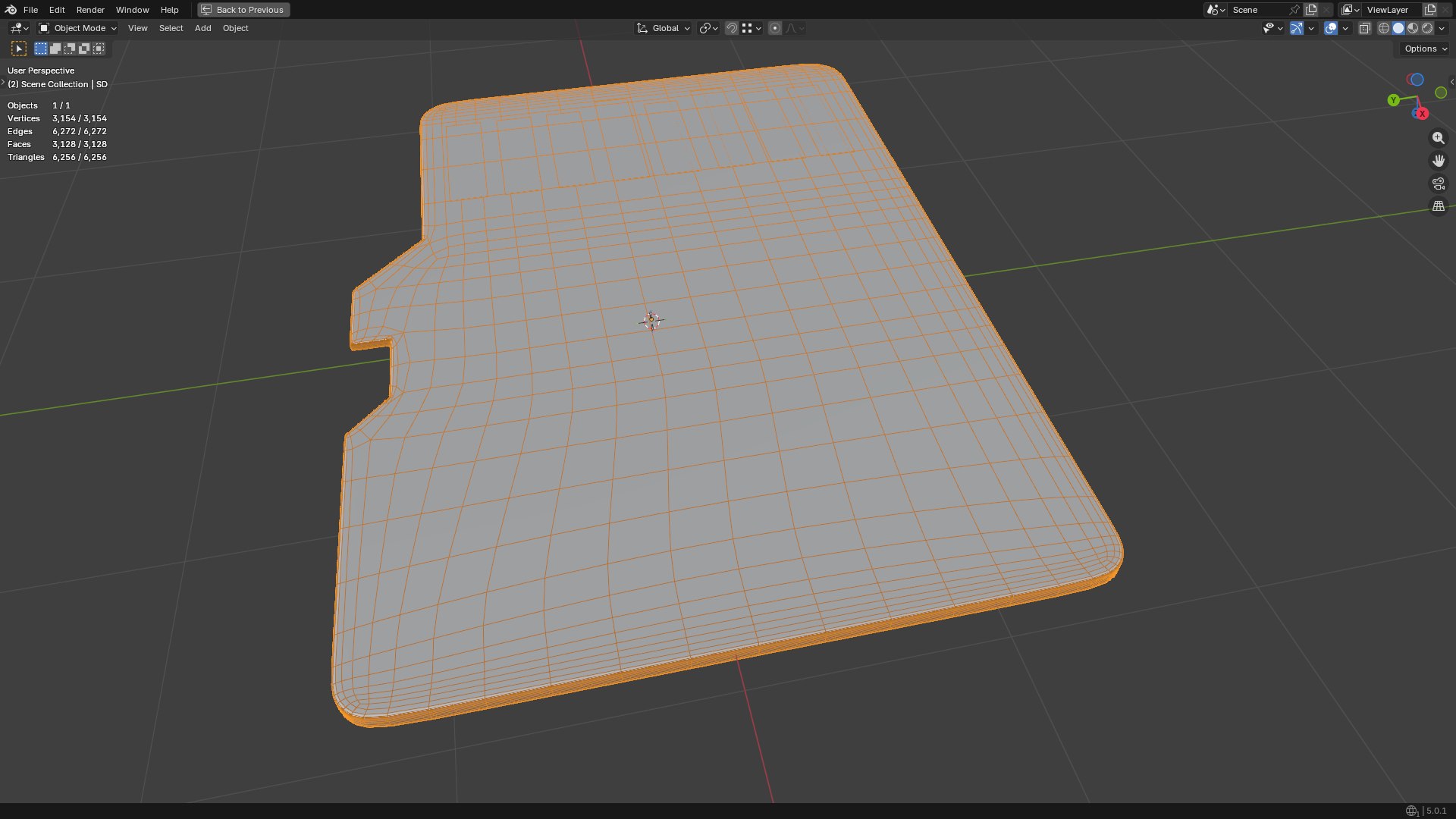Image resolution: width=1456 pixels, height=819 pixels.
Task: Add a new view layer
Action: (1430, 10)
